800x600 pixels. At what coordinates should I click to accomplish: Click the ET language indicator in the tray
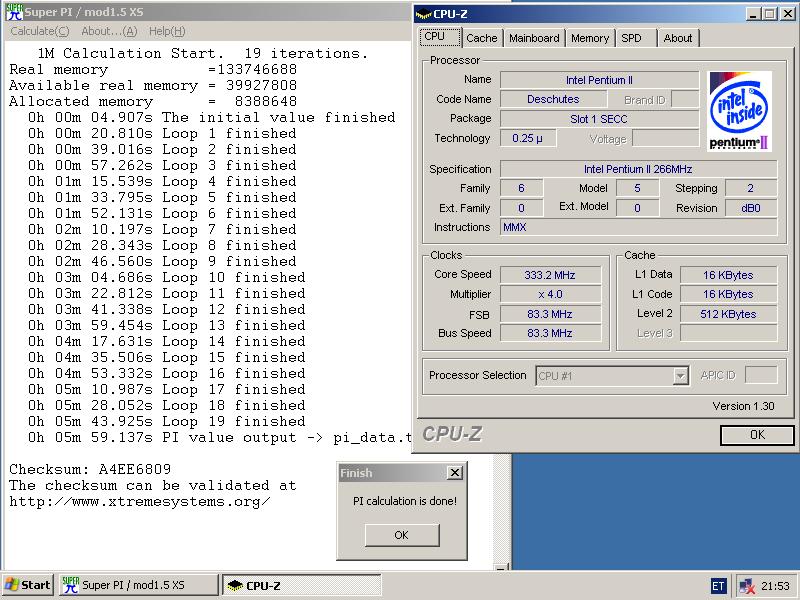[718, 586]
